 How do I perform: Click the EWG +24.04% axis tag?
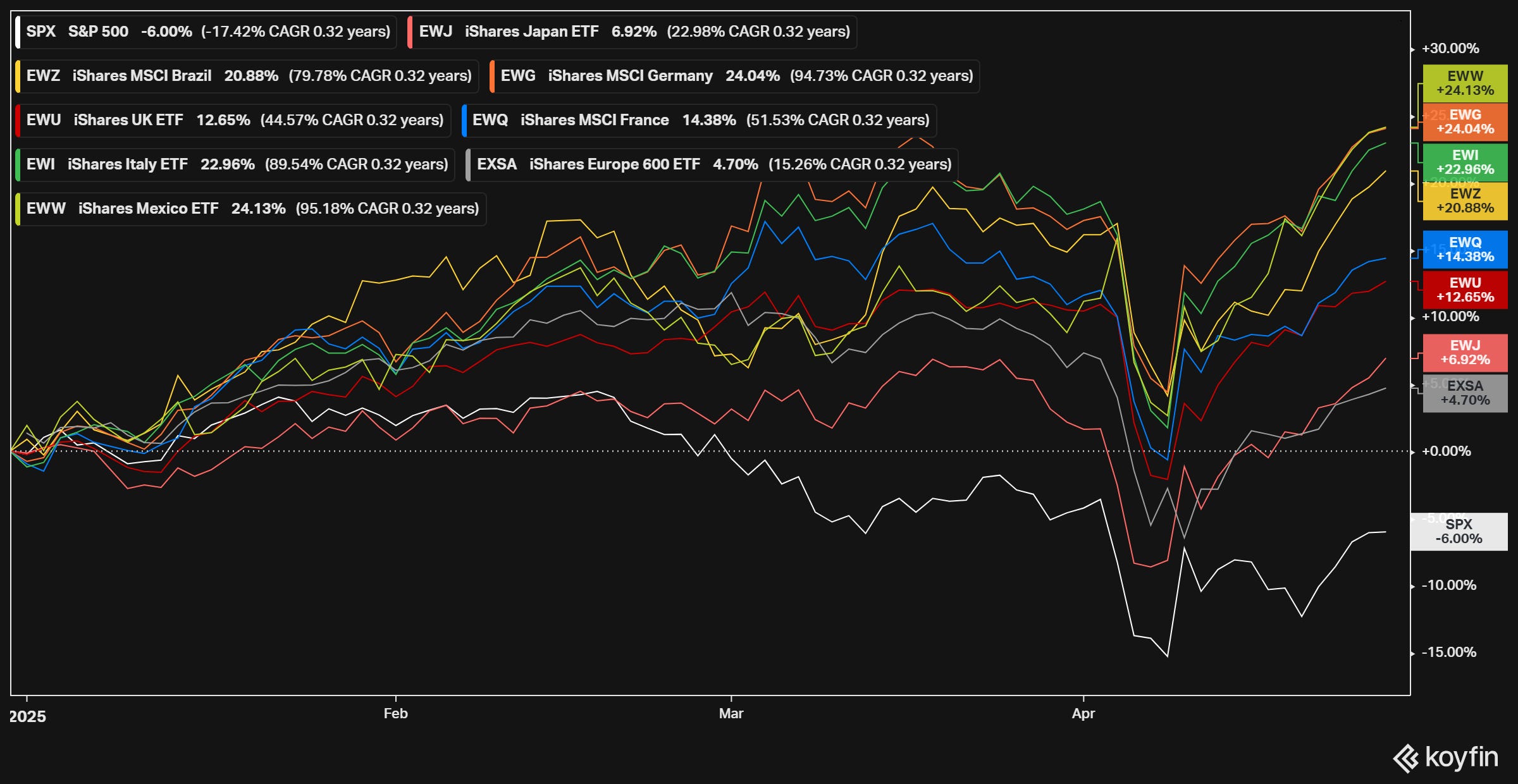click(1465, 122)
